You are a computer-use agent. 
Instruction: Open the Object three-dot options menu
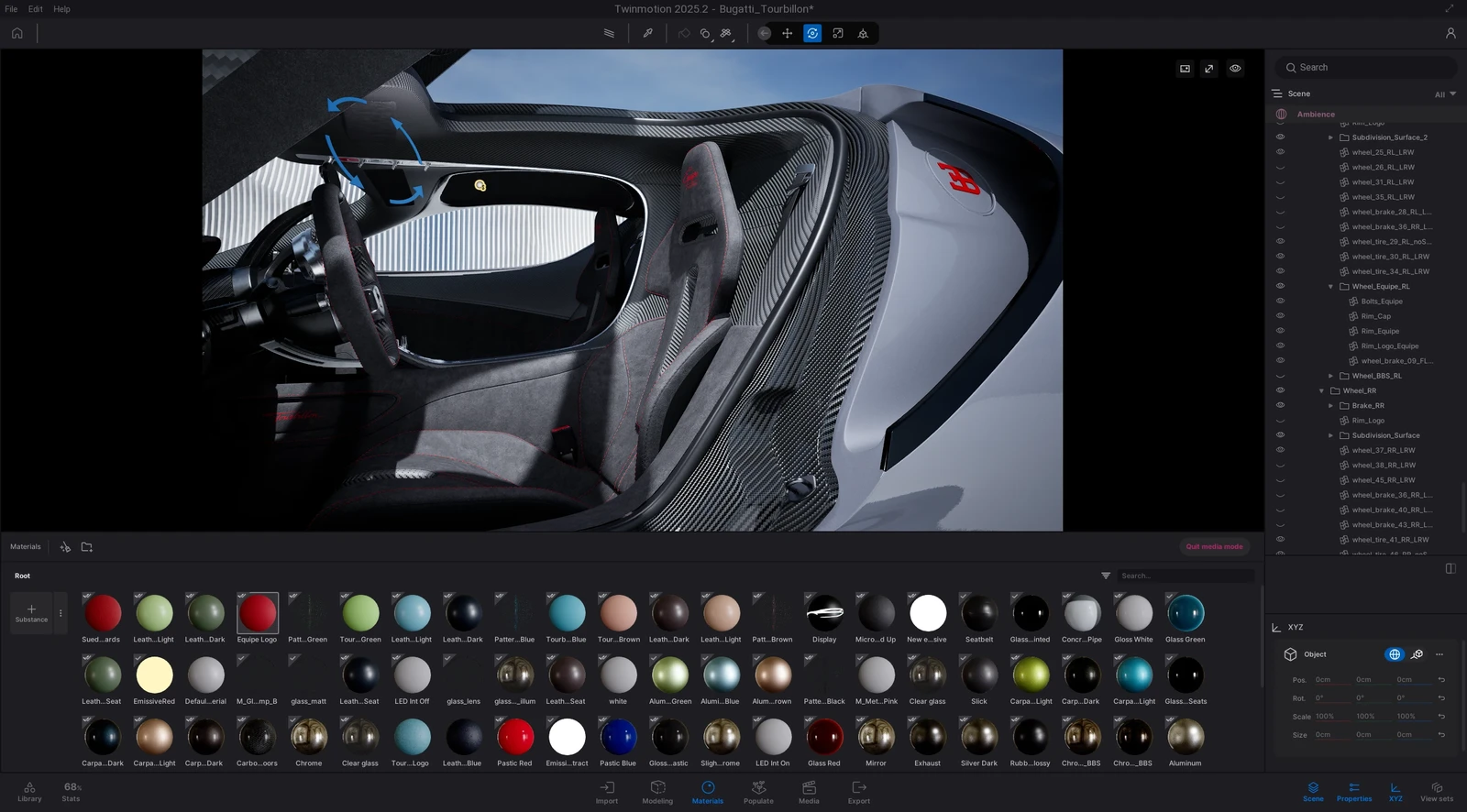pos(1439,654)
